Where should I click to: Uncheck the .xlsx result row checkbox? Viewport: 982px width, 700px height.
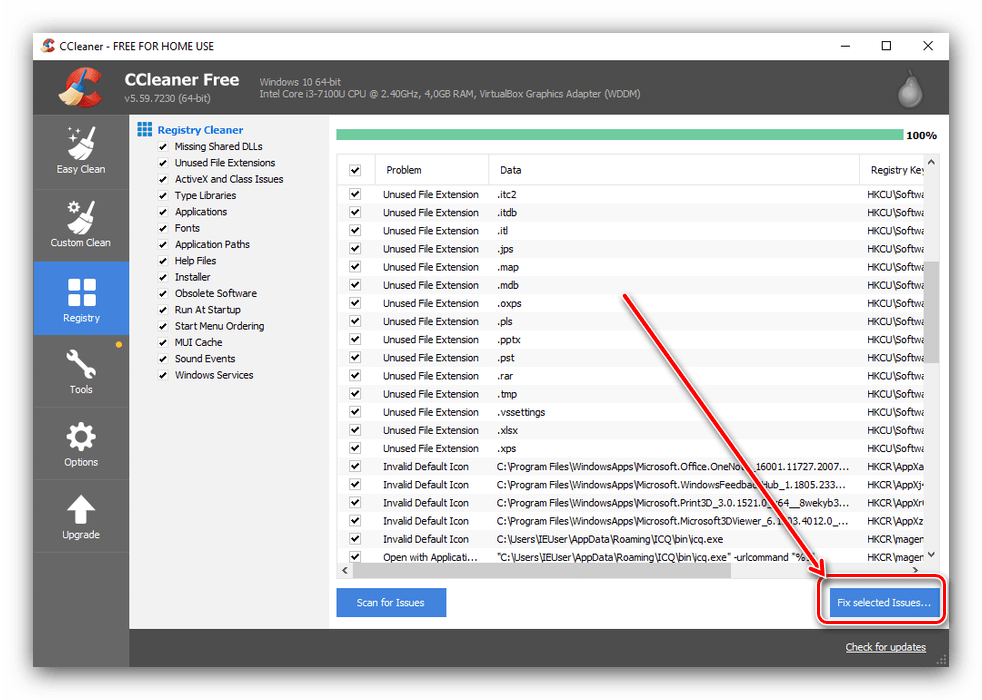coord(355,430)
